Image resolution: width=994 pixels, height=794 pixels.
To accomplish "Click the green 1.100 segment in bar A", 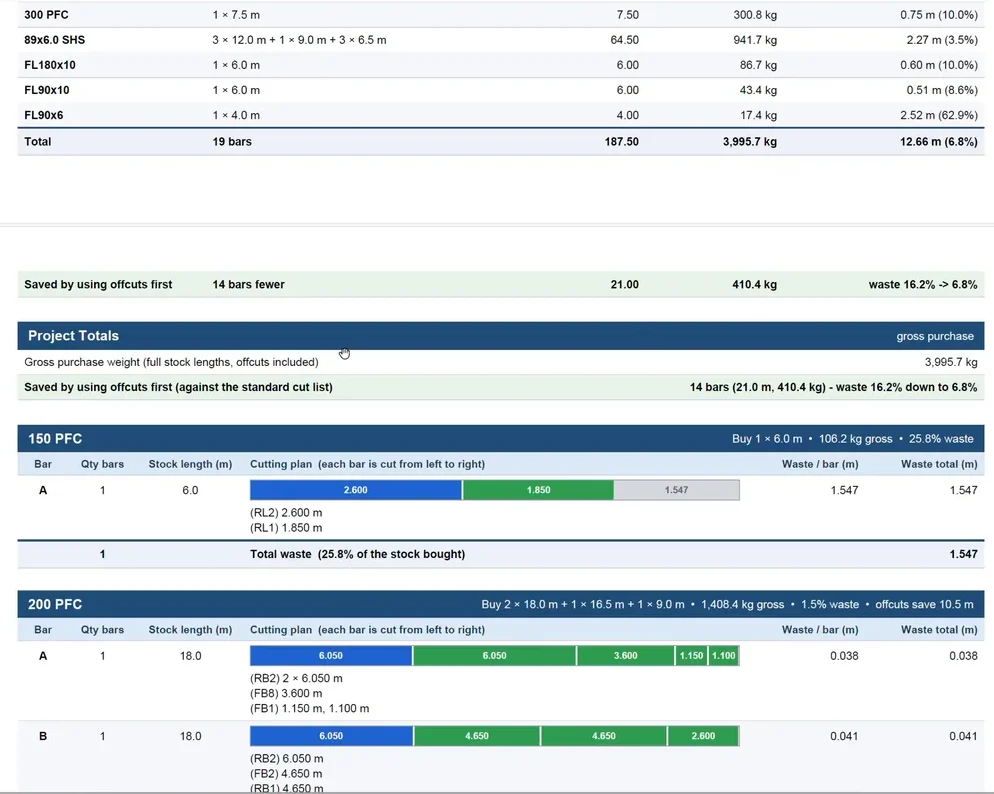I will click(724, 656).
